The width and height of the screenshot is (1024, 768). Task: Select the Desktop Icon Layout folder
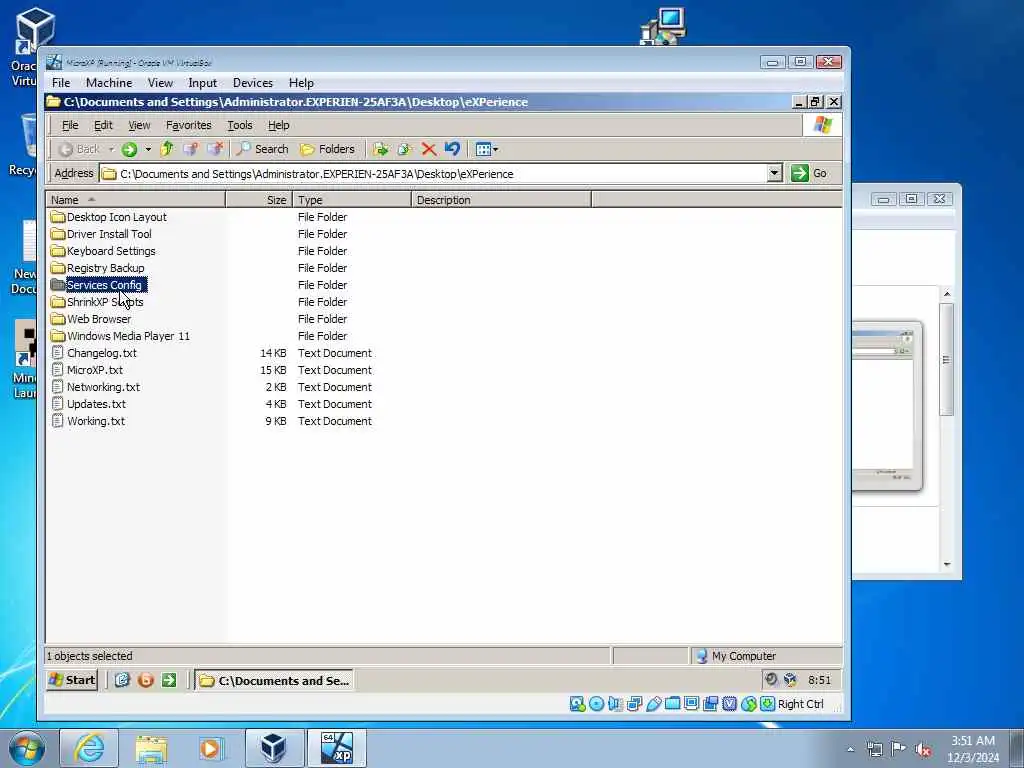pos(108,217)
